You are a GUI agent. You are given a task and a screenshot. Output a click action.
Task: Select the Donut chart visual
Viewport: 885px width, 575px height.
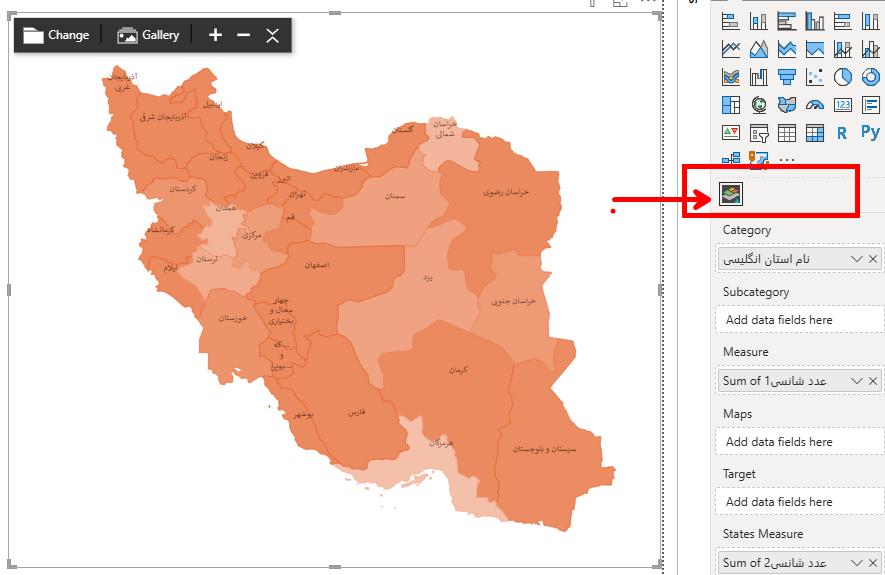870,77
